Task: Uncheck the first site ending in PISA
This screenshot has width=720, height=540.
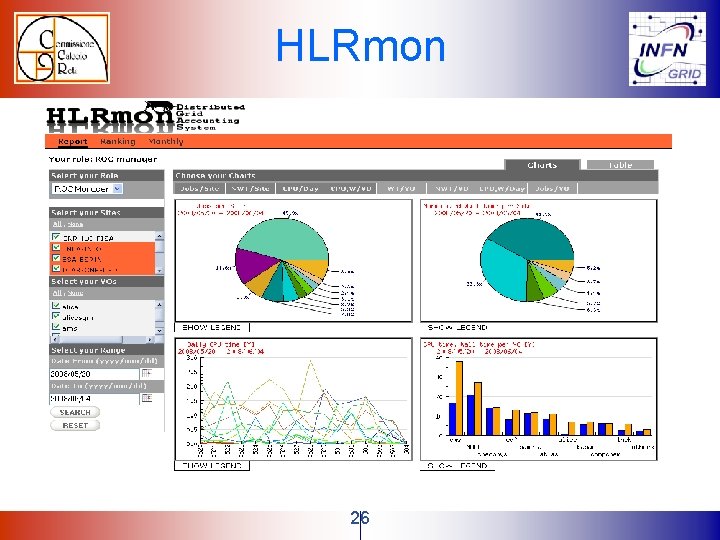Action: (x=56, y=237)
